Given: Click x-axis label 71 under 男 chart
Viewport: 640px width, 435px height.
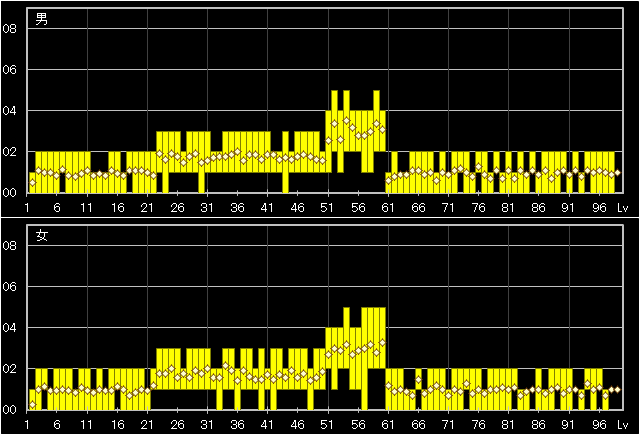Looking at the screenshot, I should click(x=448, y=208).
